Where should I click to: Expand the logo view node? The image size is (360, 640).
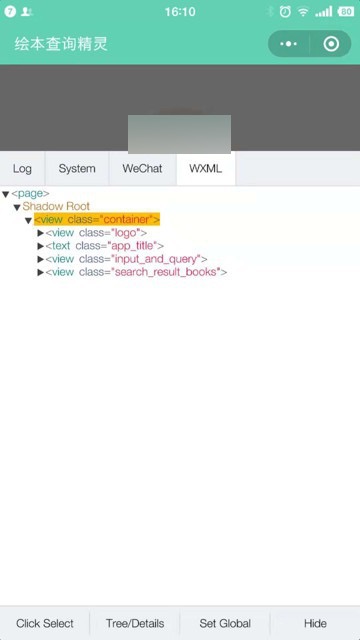click(40, 233)
